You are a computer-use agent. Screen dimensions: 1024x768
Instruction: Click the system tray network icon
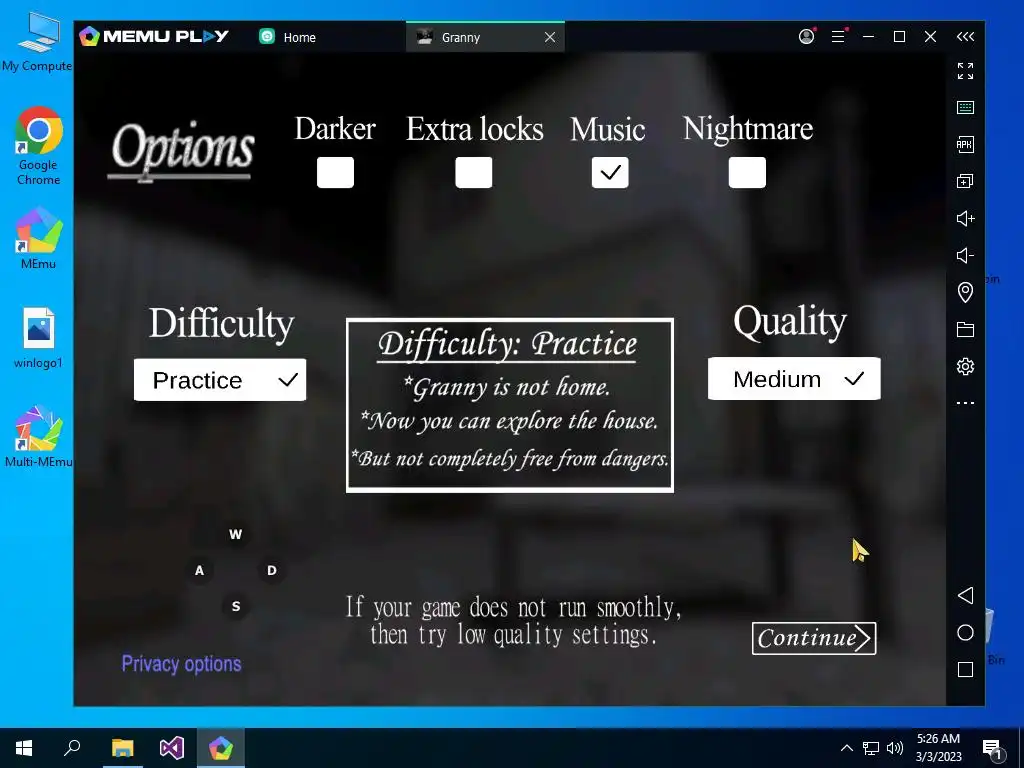[871, 748]
